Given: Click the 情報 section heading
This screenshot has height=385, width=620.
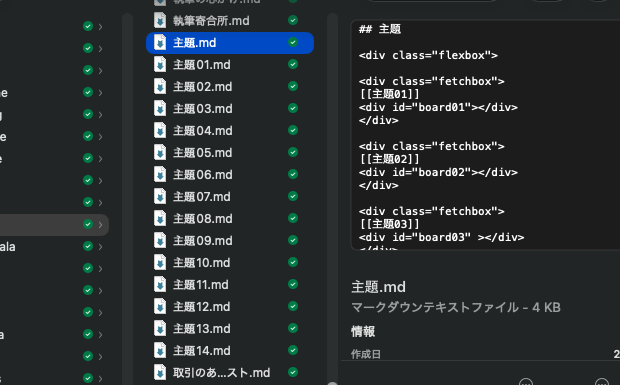Looking at the screenshot, I should point(363,331).
